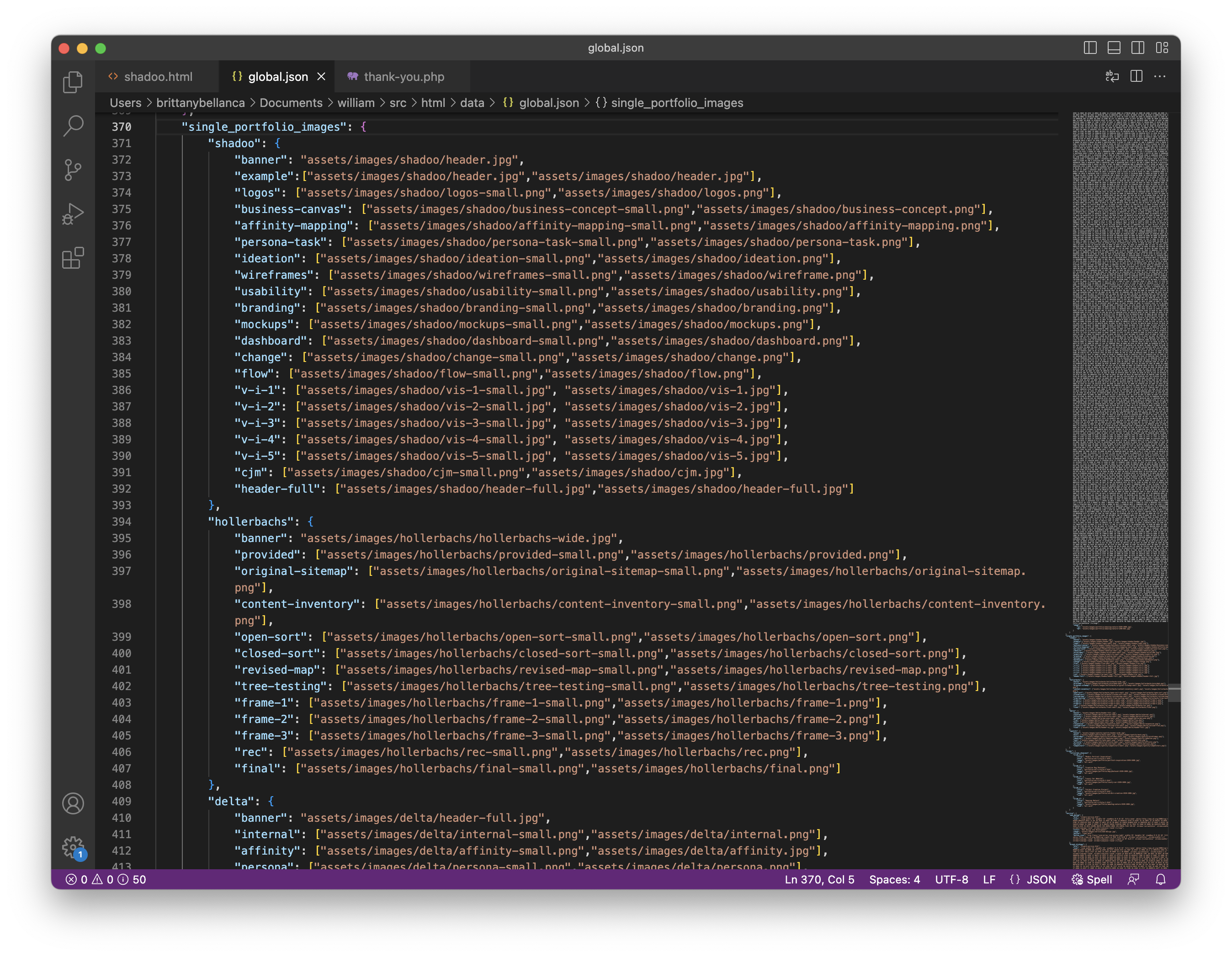Click the "single_portfolio_images" key text
1232x957 pixels.
(x=263, y=127)
